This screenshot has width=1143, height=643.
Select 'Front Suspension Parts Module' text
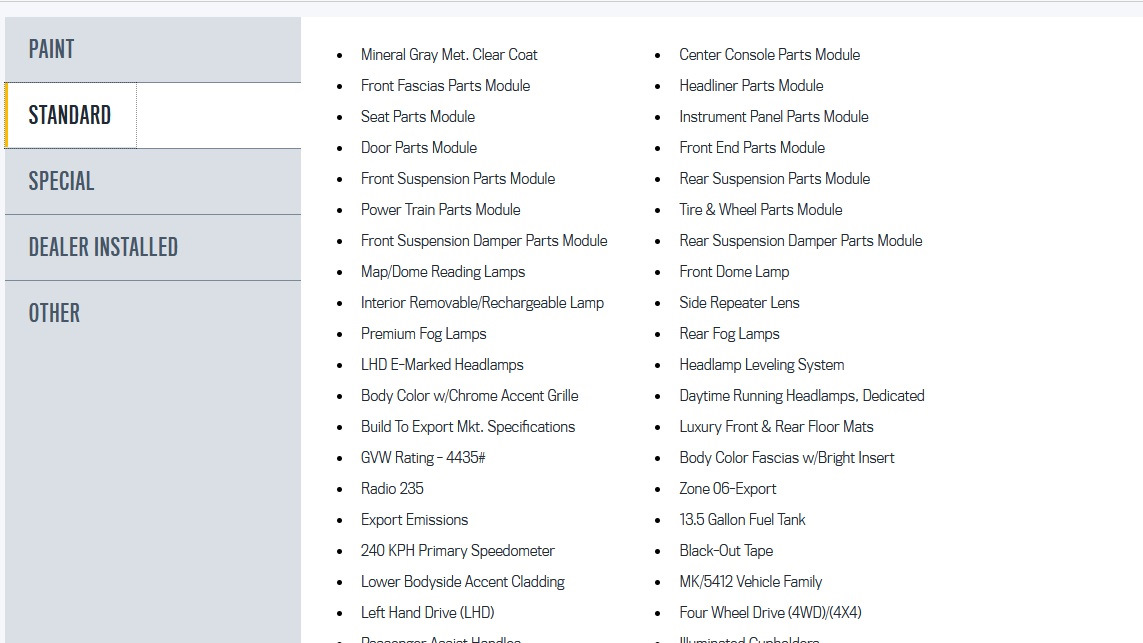[458, 179]
